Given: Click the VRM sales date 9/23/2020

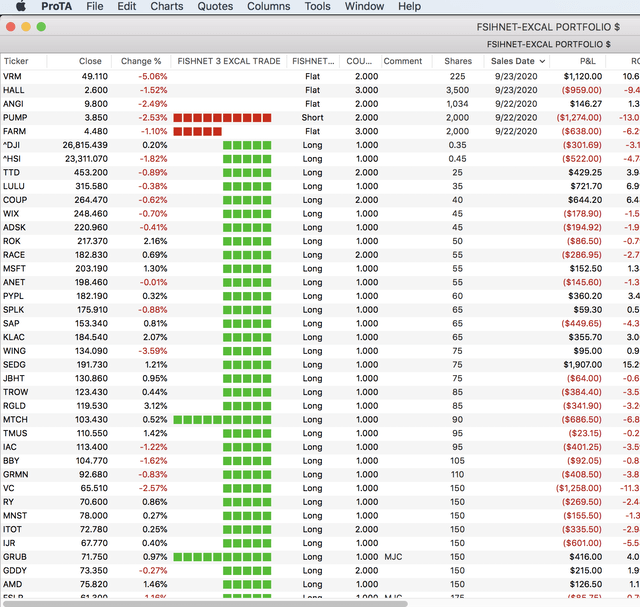Looking at the screenshot, I should coord(516,76).
